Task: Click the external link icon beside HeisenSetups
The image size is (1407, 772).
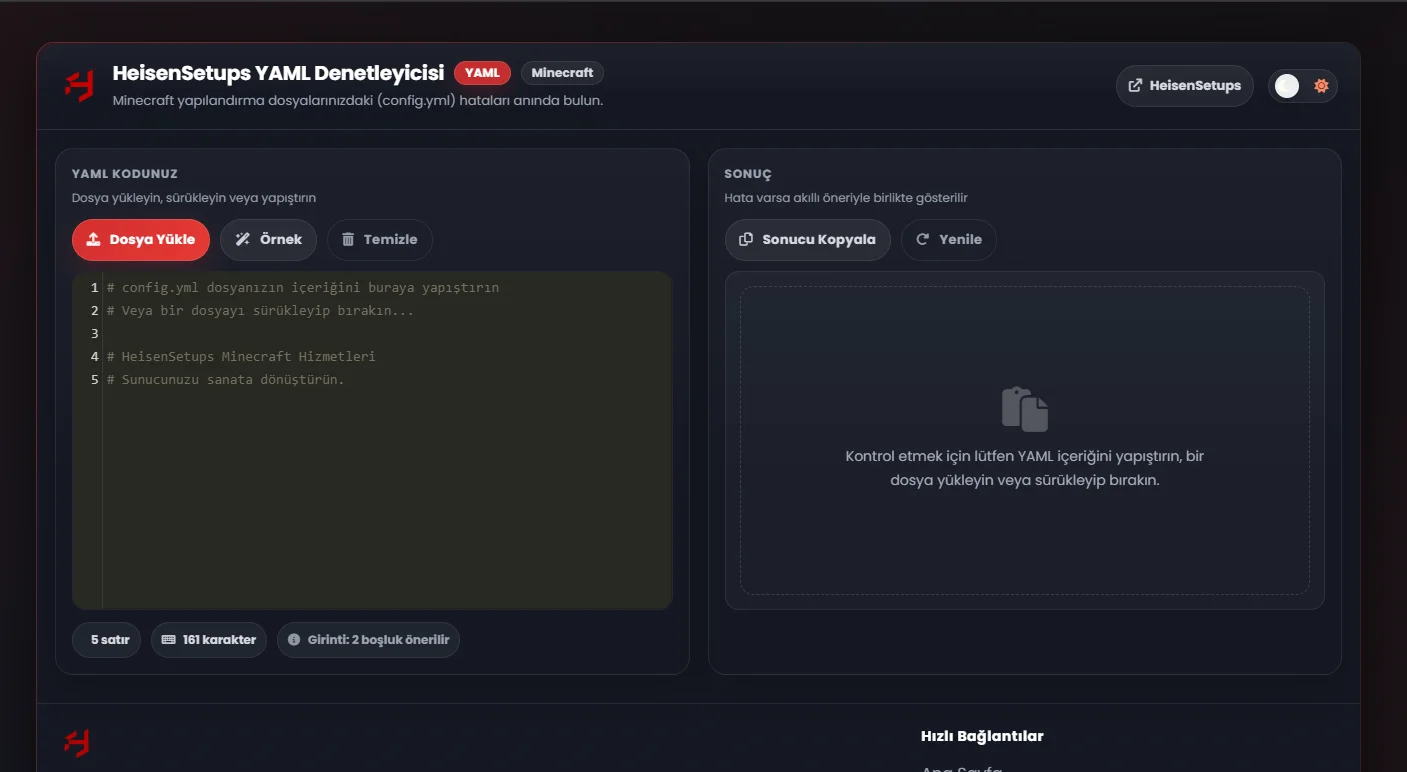Action: [x=1135, y=86]
